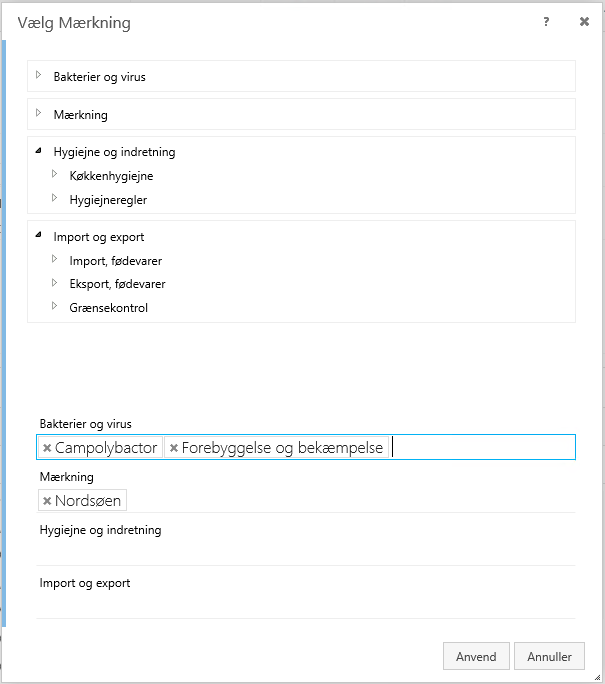Collapse the Import og export node
Viewport: 605px width, 684px height.
(x=39, y=237)
